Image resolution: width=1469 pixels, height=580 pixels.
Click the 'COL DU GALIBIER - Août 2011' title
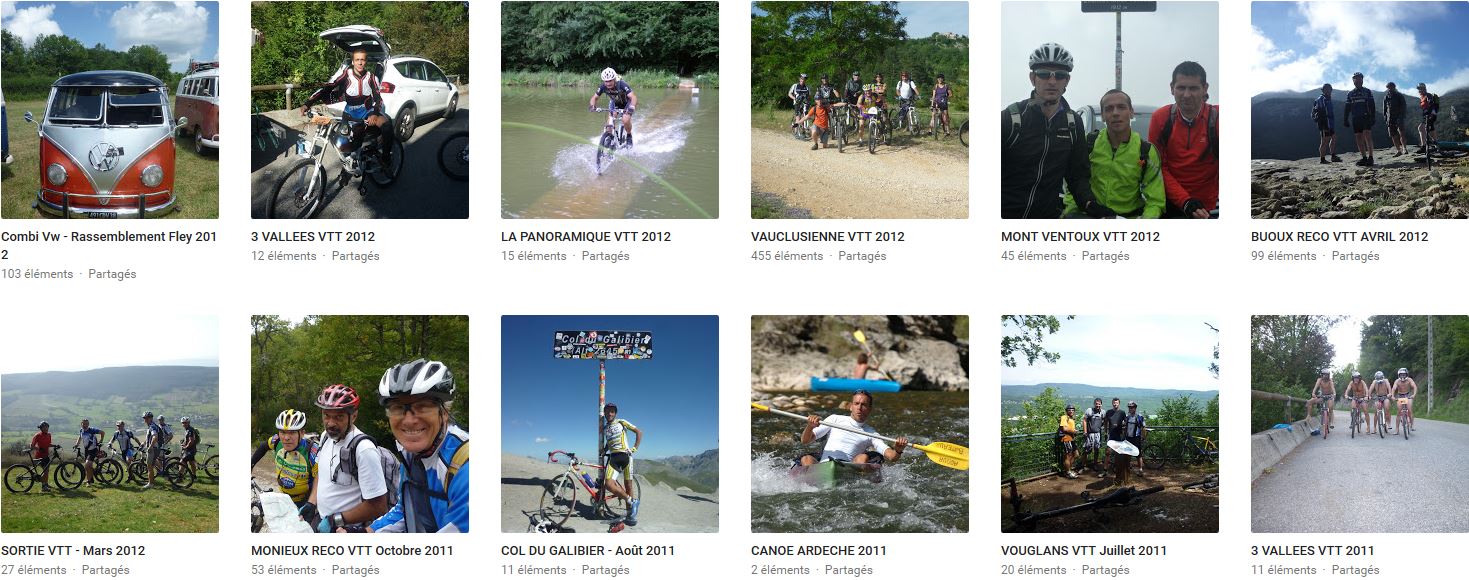coord(588,551)
